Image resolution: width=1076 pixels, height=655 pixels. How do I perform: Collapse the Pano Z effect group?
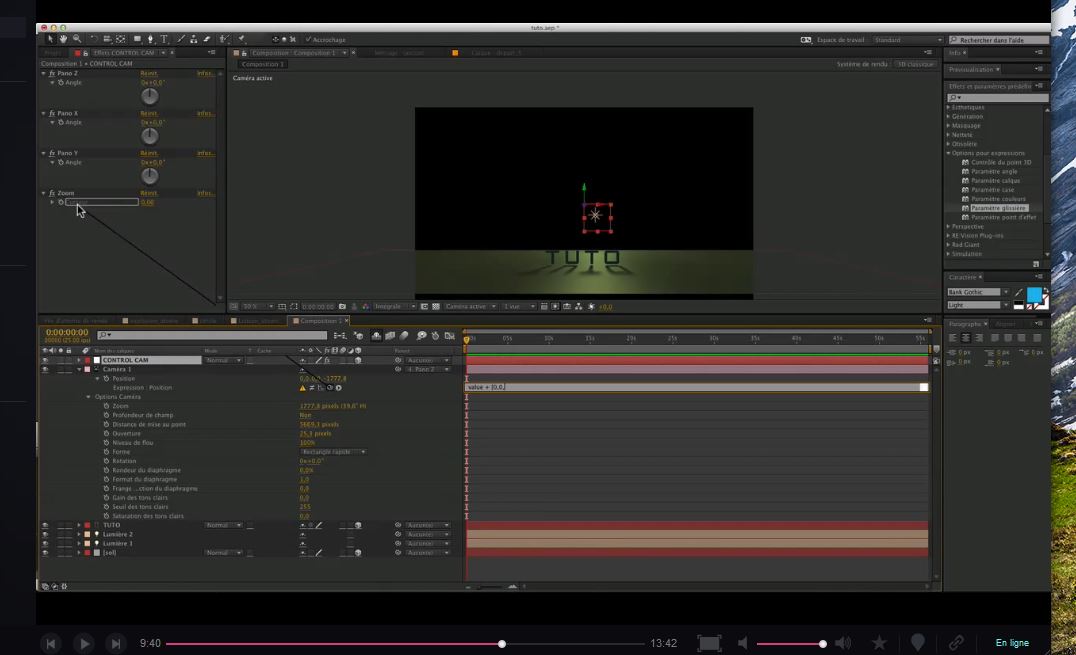[x=44, y=74]
